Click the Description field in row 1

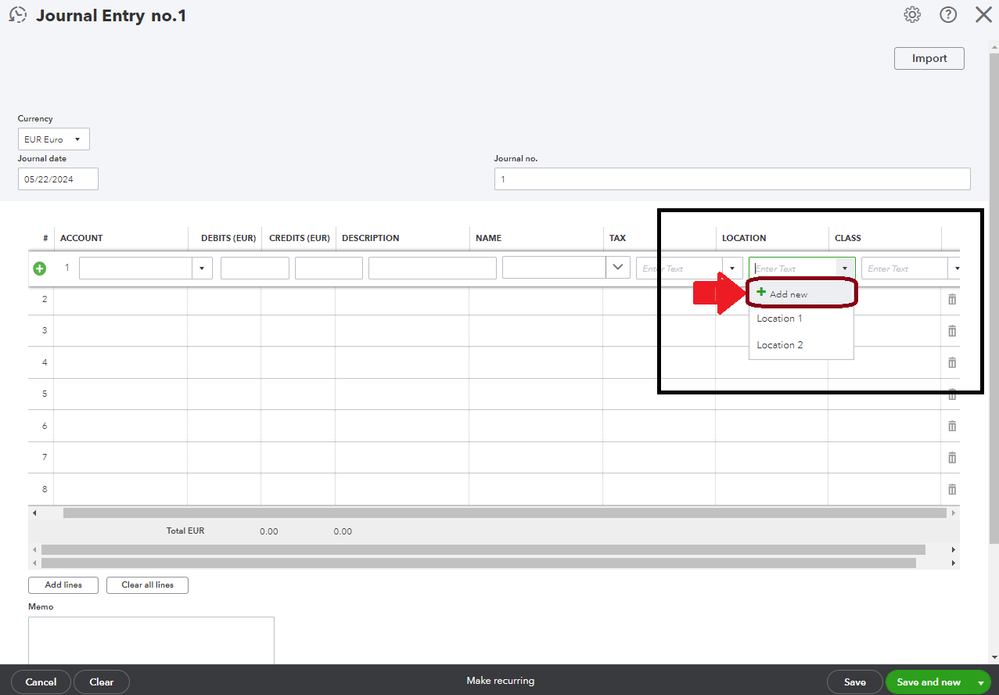[x=433, y=268]
